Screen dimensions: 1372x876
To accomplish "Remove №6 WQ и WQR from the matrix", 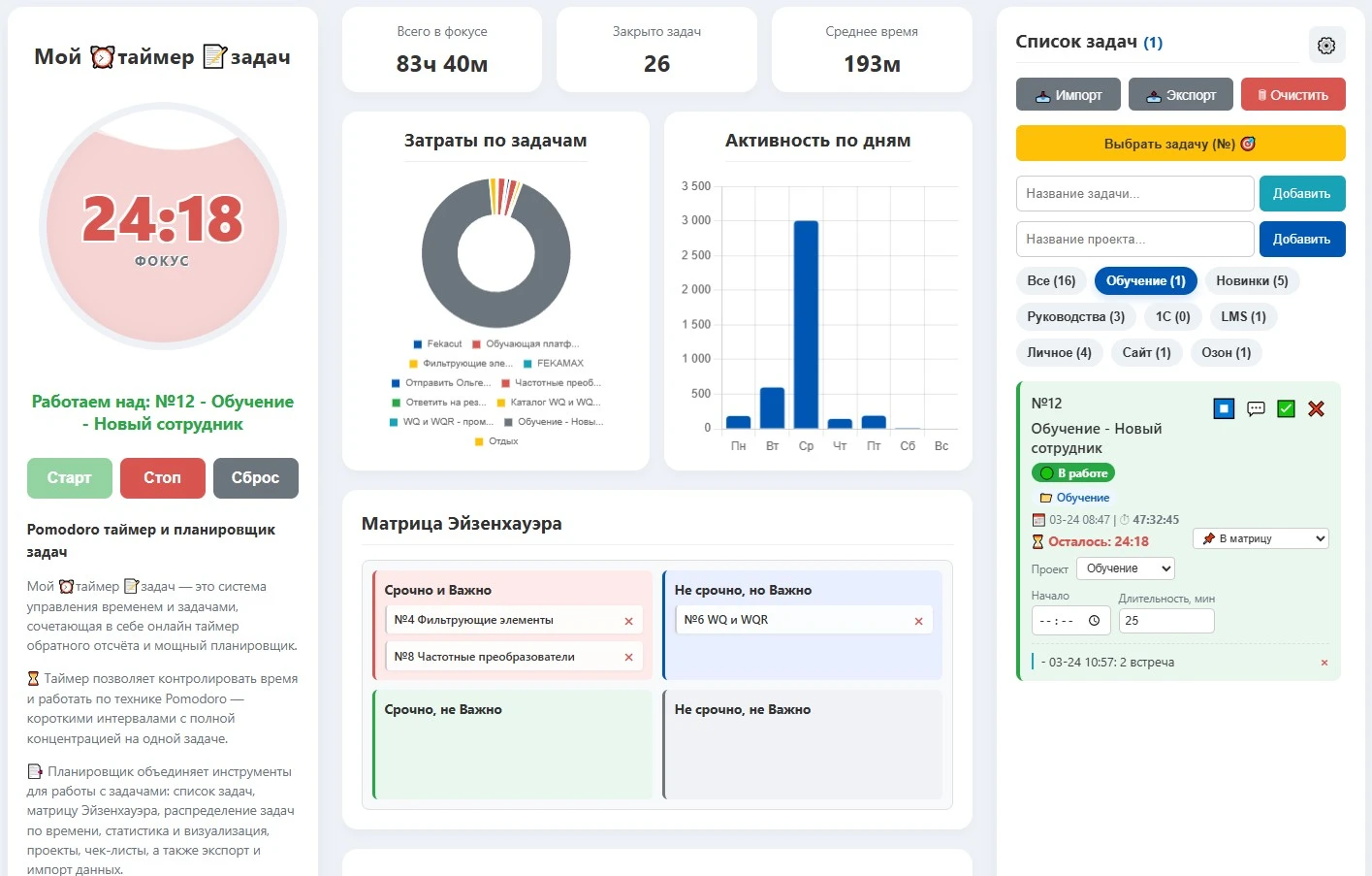I will click(x=918, y=621).
